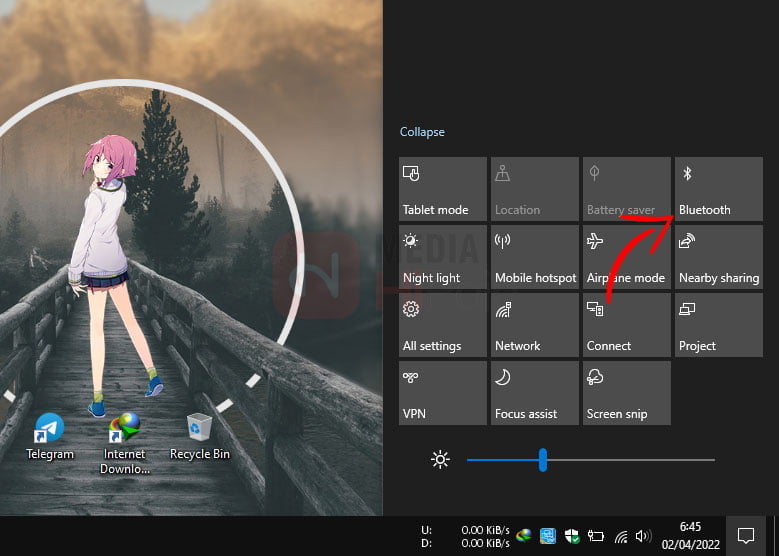Open All settings tile

443,325
